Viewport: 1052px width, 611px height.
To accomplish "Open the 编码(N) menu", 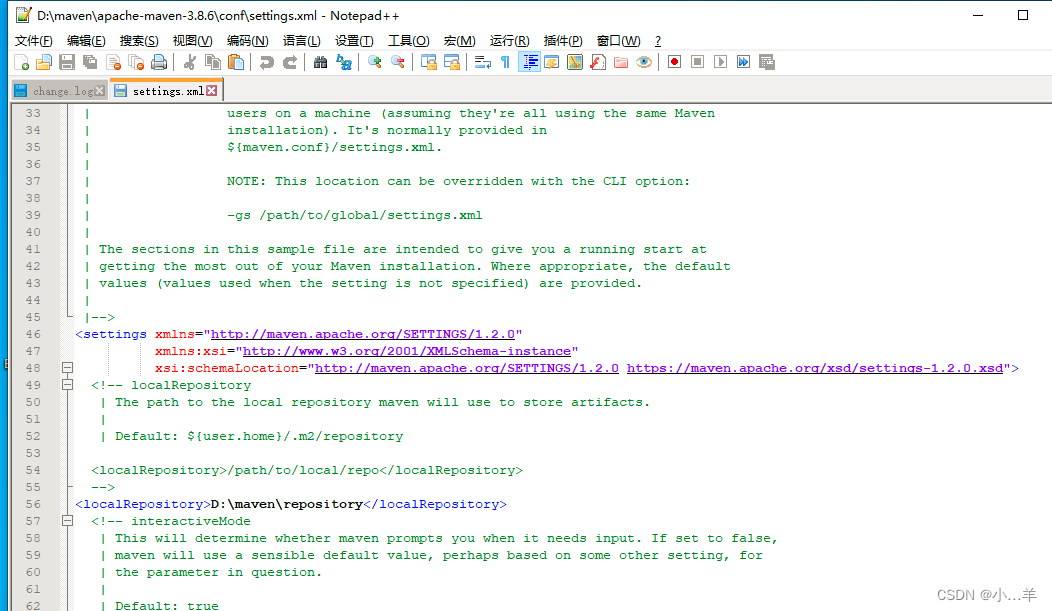I will tap(248, 41).
